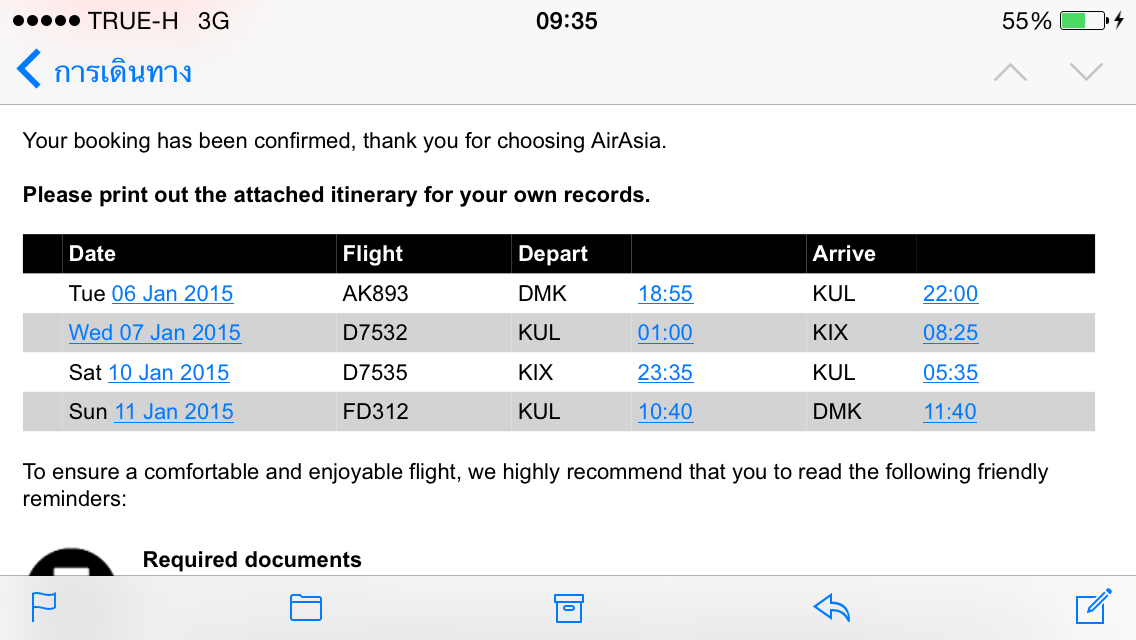
Task: Select the 18:55 departure time link
Action: (x=665, y=294)
